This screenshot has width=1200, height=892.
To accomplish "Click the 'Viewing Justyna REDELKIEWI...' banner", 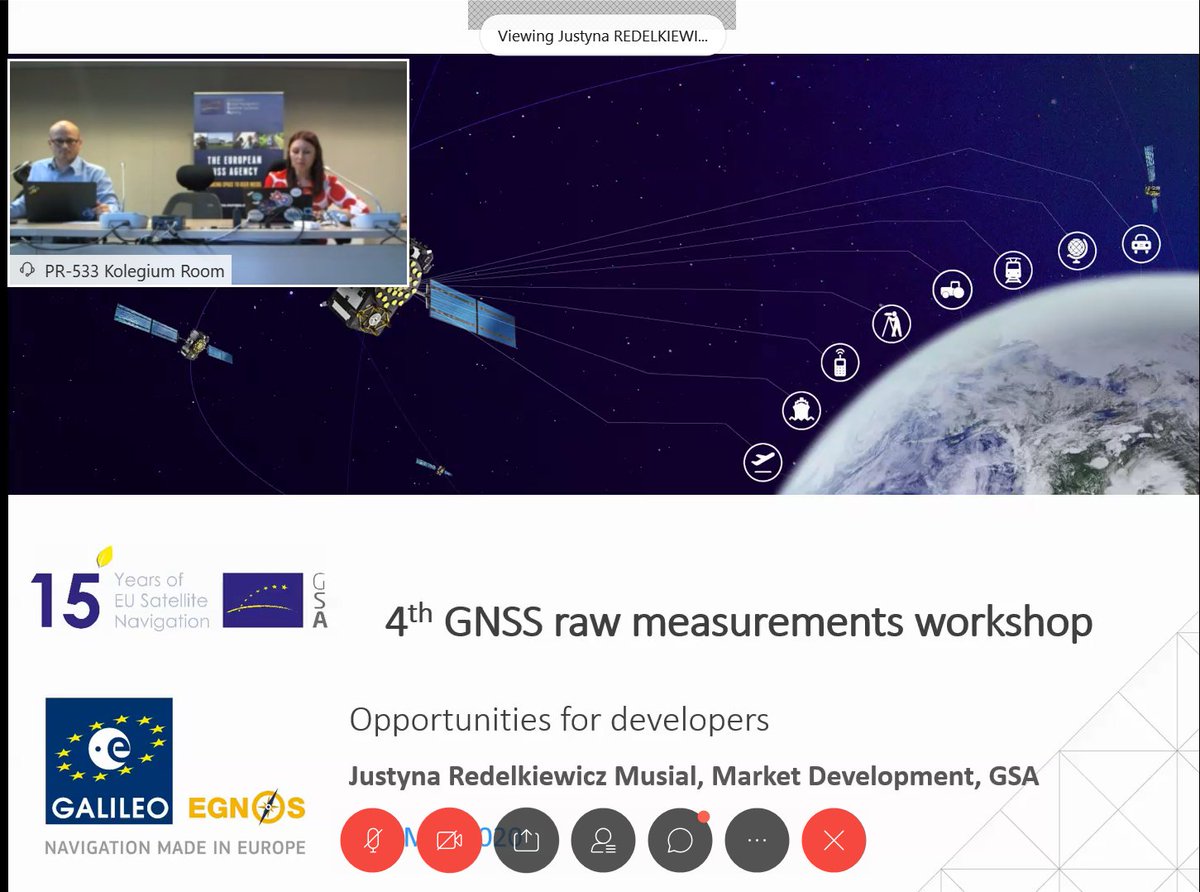I will [603, 36].
